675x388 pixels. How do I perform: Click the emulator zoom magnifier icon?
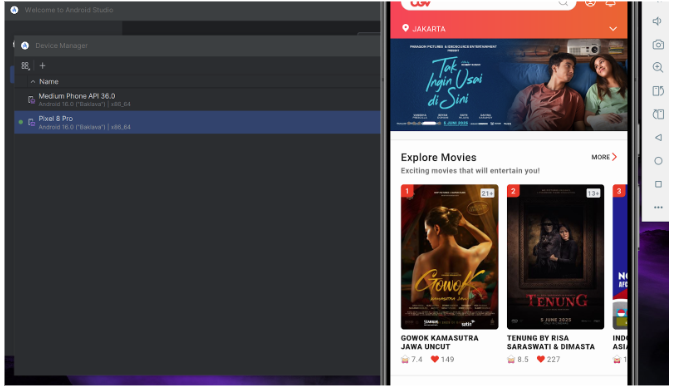point(658,67)
